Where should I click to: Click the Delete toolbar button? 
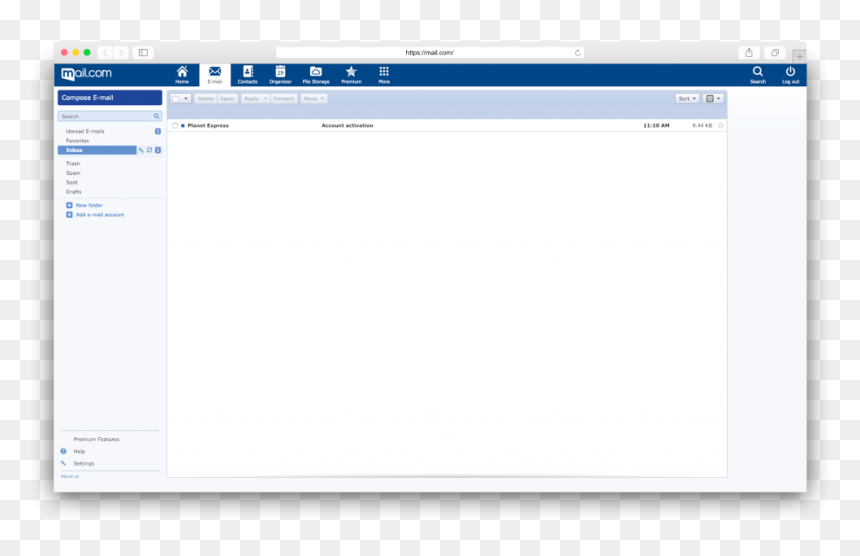(206, 99)
